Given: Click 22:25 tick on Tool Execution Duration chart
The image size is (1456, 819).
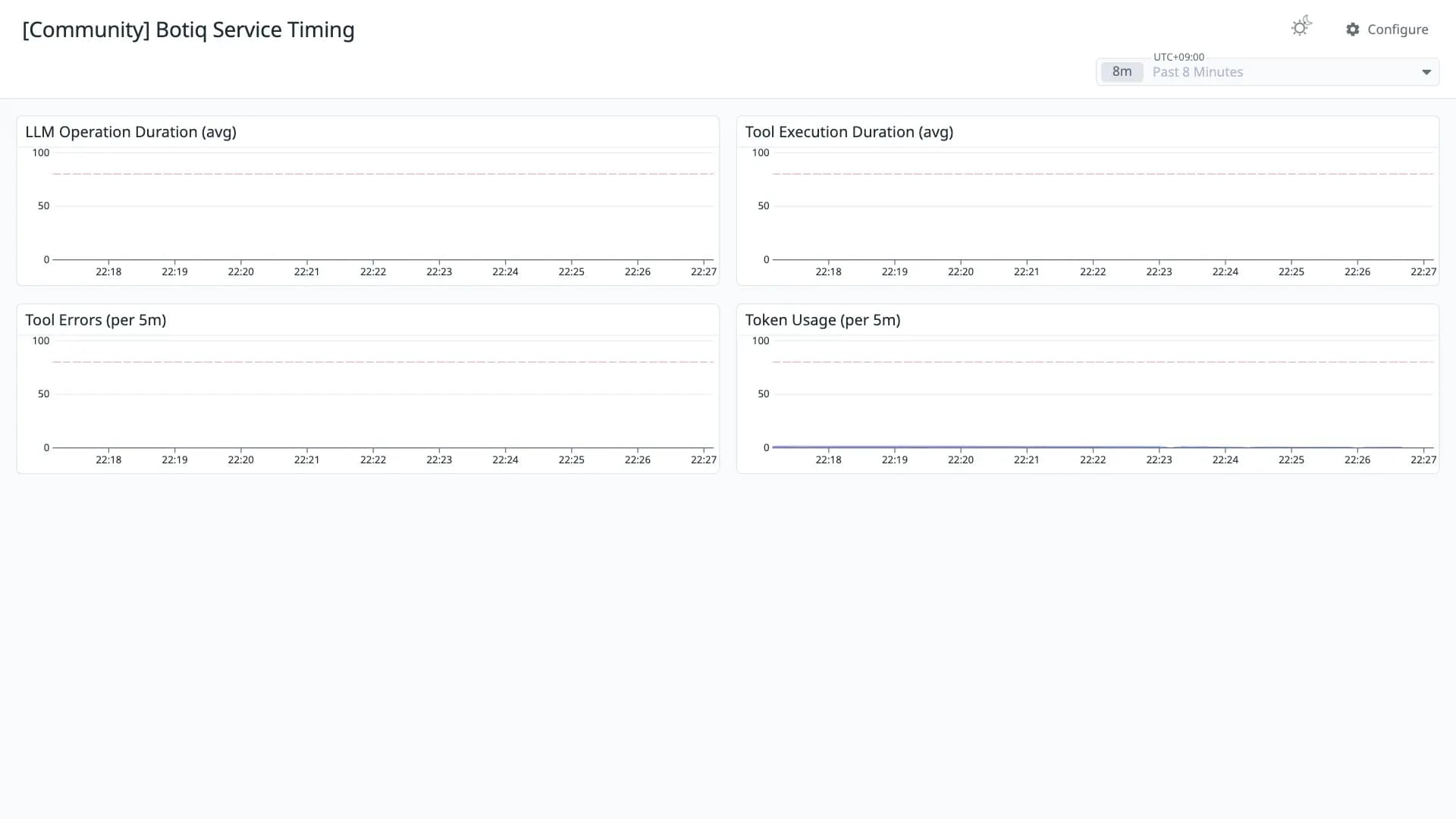Looking at the screenshot, I should pyautogui.click(x=1291, y=271).
